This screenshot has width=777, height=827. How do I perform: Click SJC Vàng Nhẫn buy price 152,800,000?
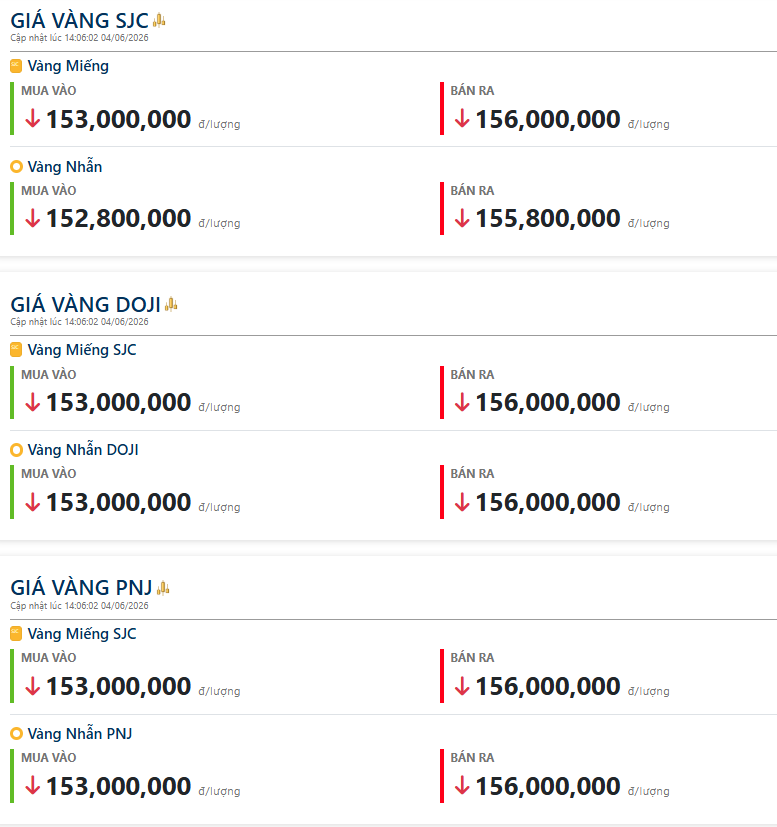coord(119,218)
